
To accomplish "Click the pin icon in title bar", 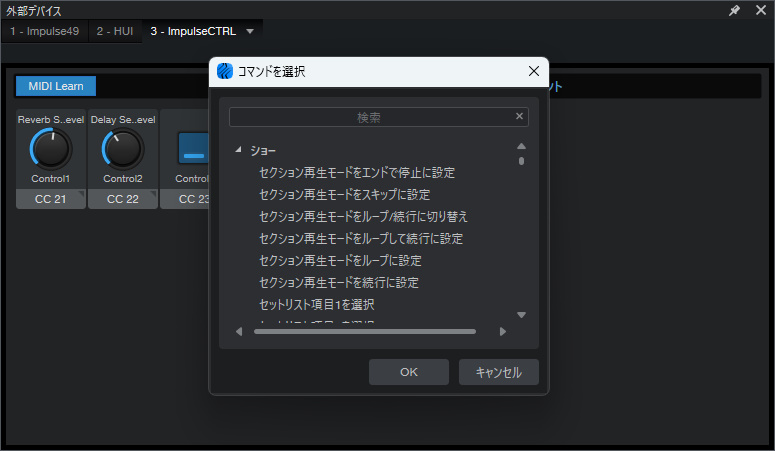I will (735, 10).
